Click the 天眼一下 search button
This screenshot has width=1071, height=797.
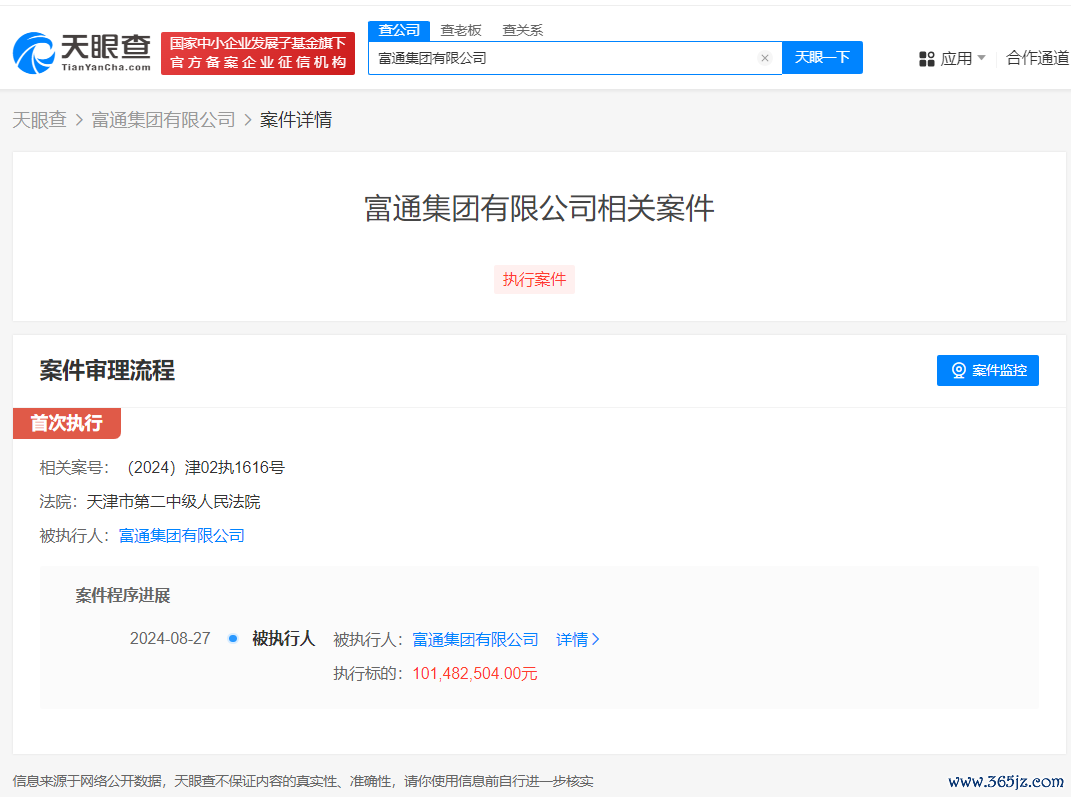coord(822,57)
